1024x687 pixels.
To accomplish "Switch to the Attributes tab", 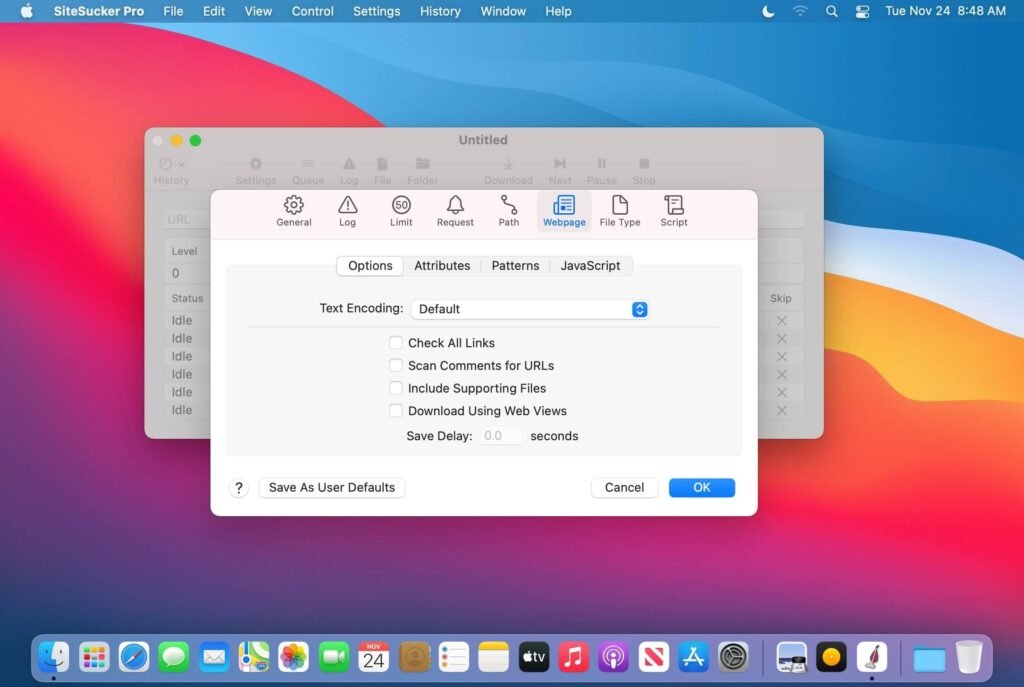I will coord(442,265).
